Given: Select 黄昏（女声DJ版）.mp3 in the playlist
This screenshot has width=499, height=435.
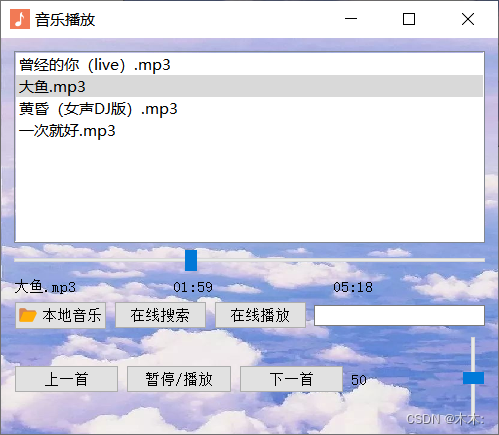Looking at the screenshot, I should [x=249, y=109].
